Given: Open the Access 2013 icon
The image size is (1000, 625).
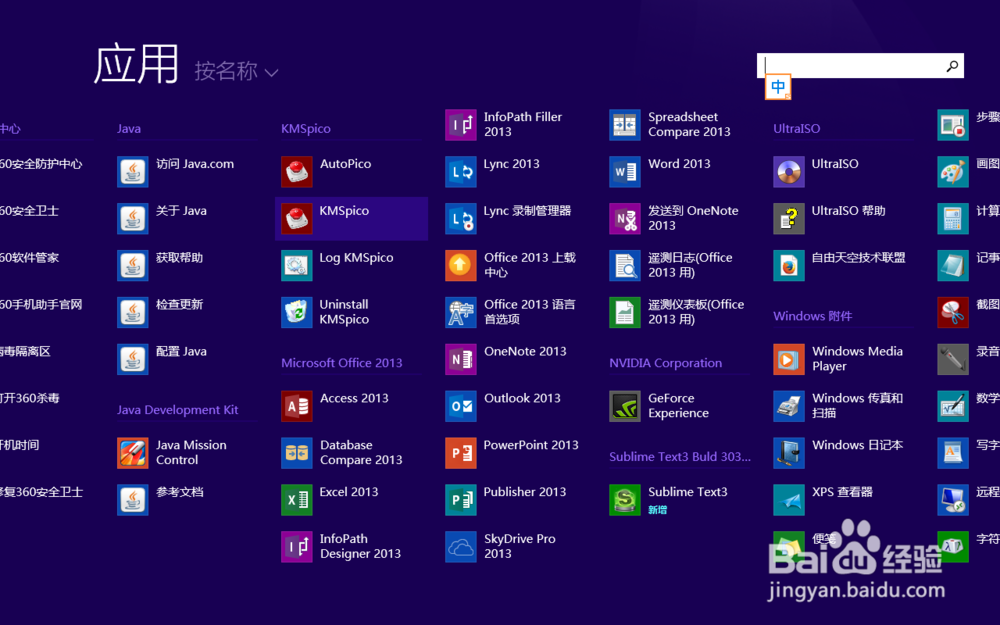Looking at the screenshot, I should [297, 406].
